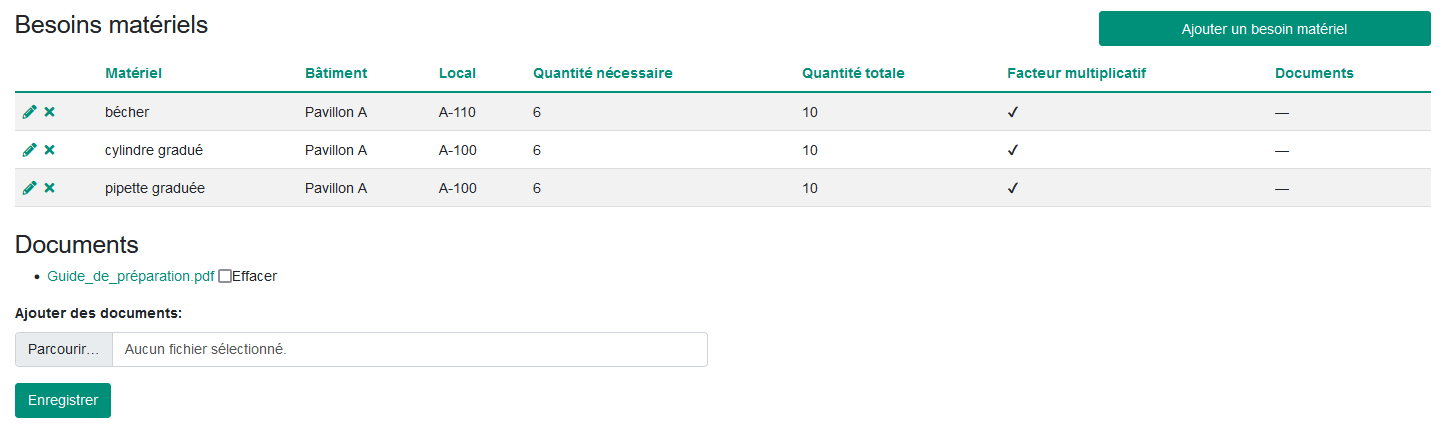Click the Facteur multiplicatif column header

point(1076,73)
